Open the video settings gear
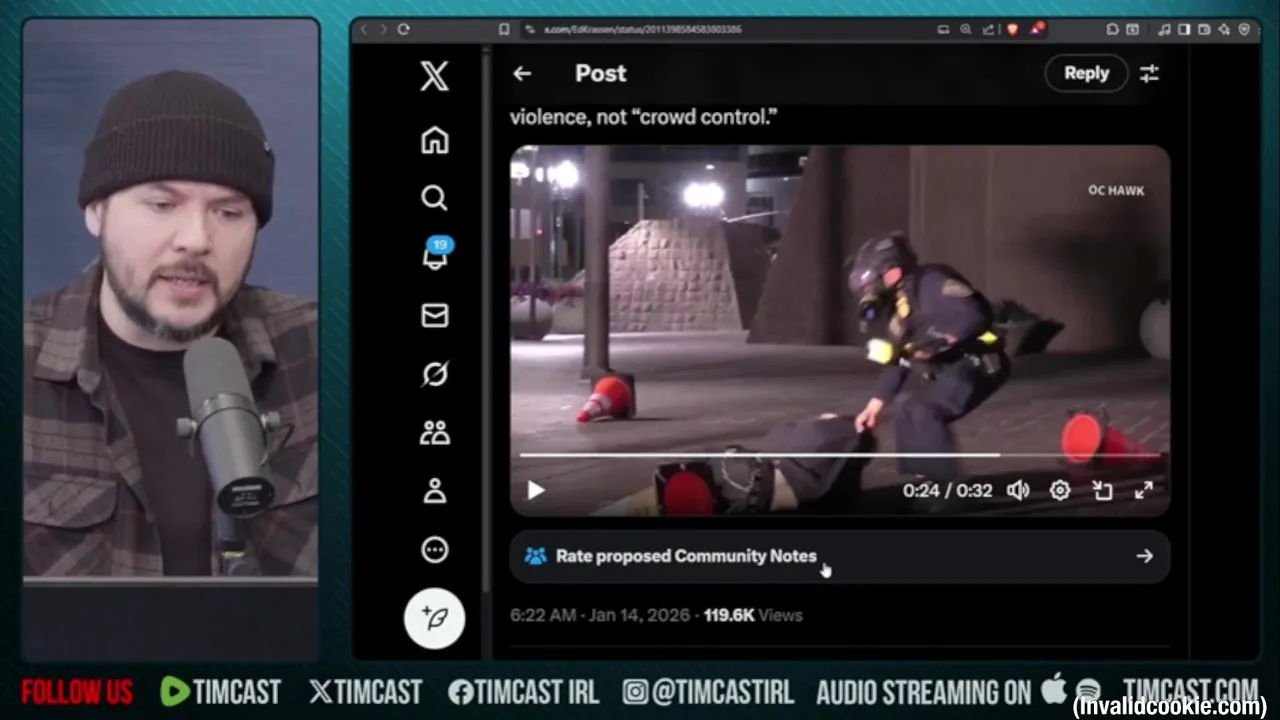The image size is (1280, 720). click(x=1060, y=490)
